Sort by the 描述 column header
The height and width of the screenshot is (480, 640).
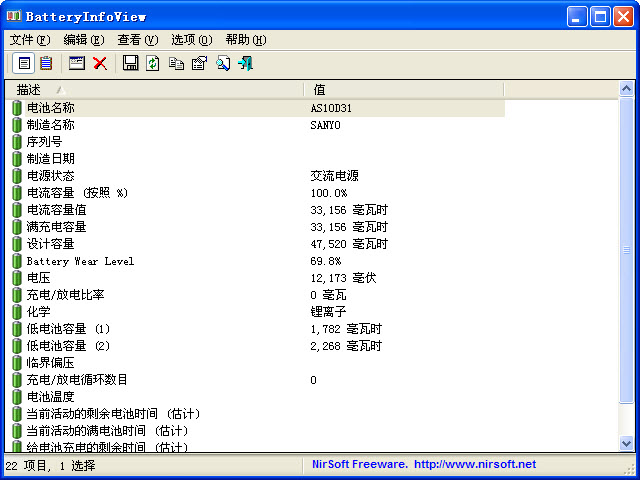(154, 89)
